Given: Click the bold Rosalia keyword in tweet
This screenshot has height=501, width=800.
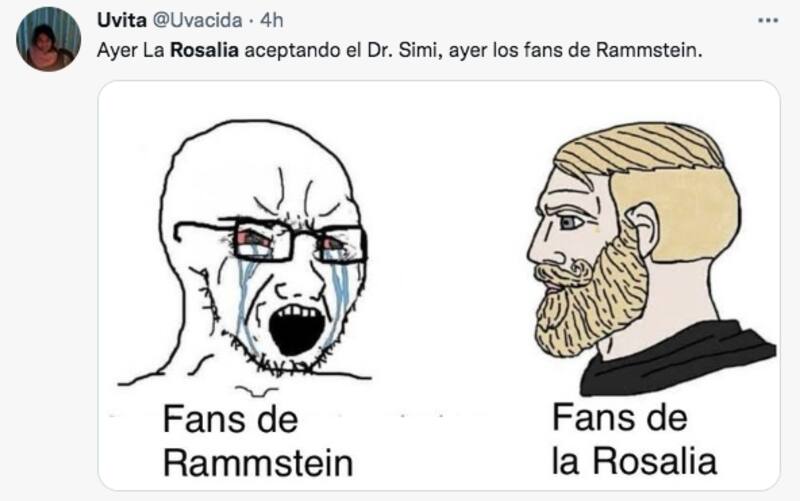Looking at the screenshot, I should tap(204, 50).
